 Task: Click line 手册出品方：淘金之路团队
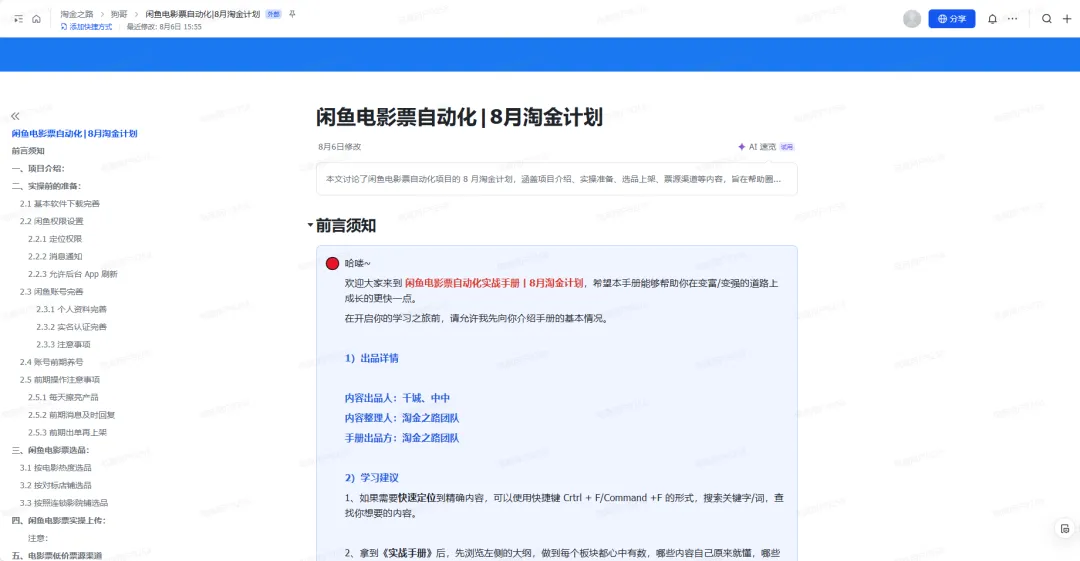pyautogui.click(x=402, y=438)
